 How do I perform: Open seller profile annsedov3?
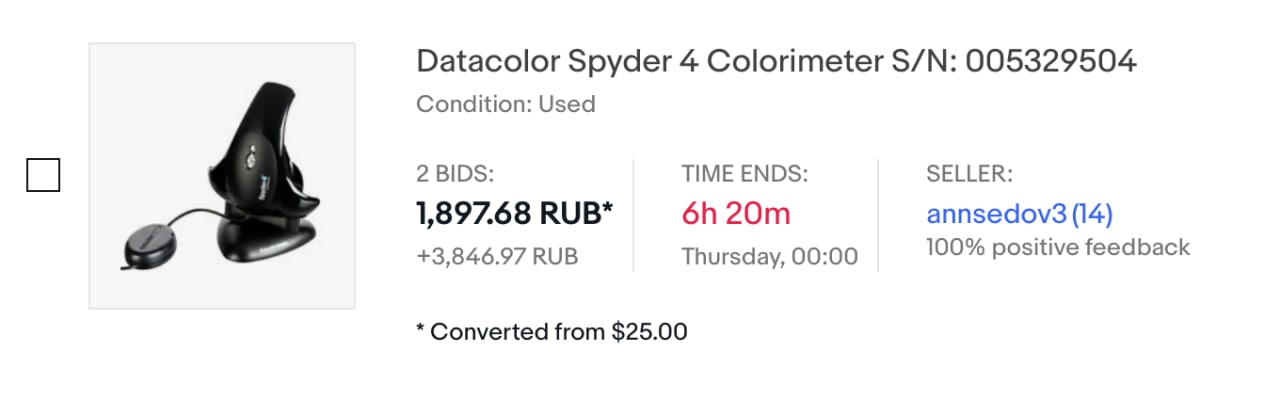[997, 214]
